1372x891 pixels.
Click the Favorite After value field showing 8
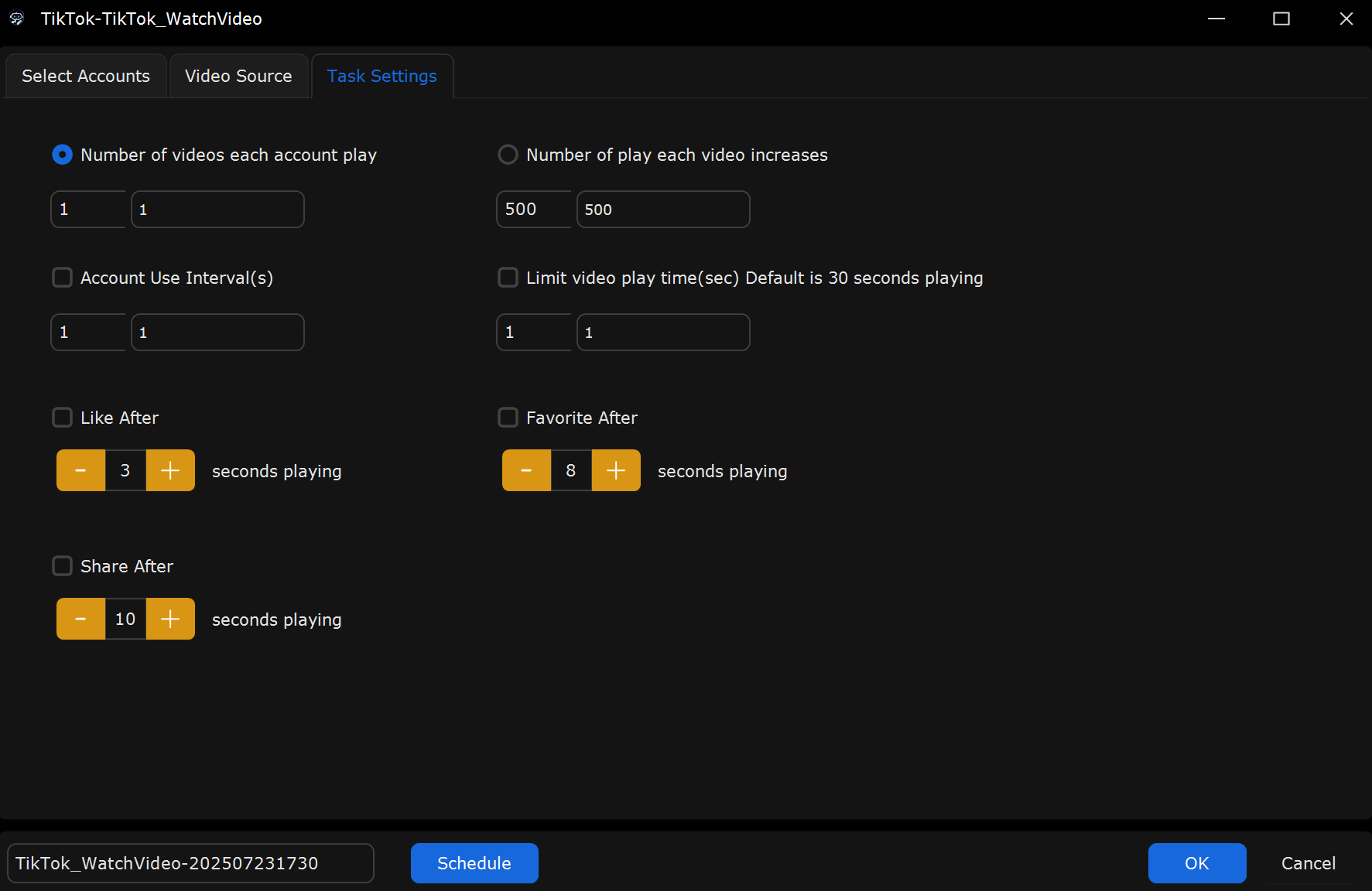571,470
